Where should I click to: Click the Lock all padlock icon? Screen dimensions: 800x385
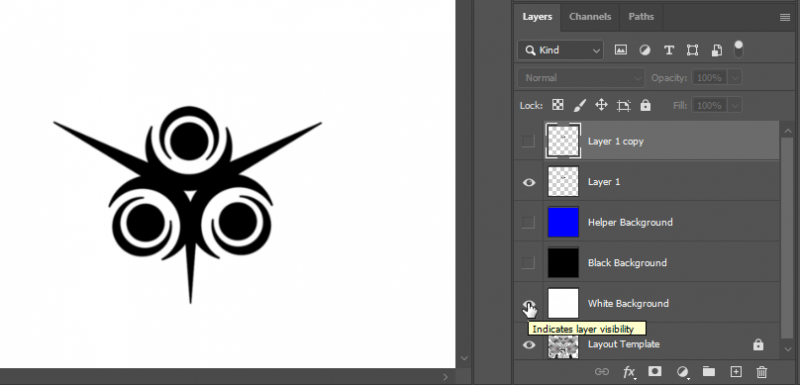click(645, 105)
